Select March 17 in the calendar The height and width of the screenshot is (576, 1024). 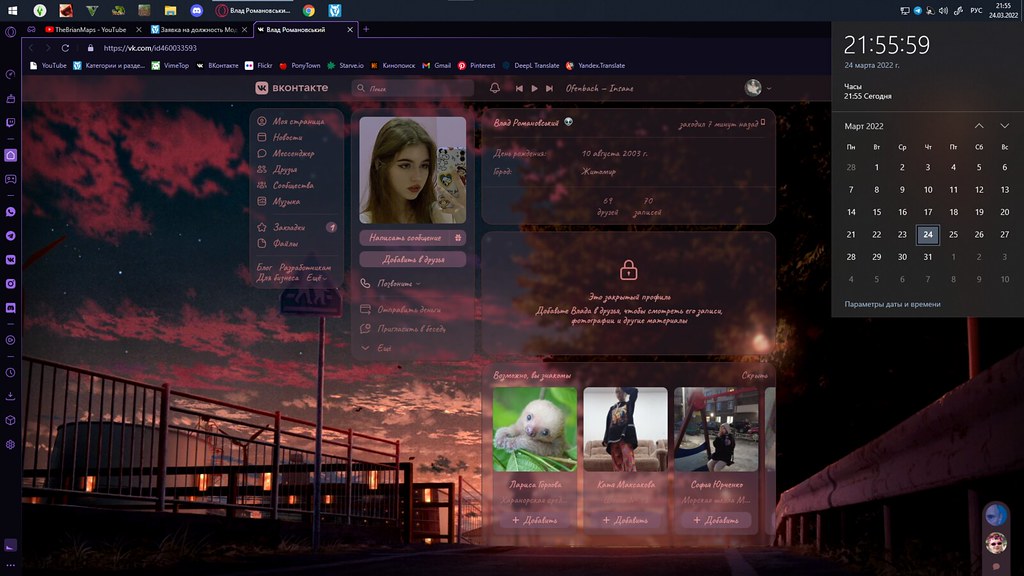(928, 212)
